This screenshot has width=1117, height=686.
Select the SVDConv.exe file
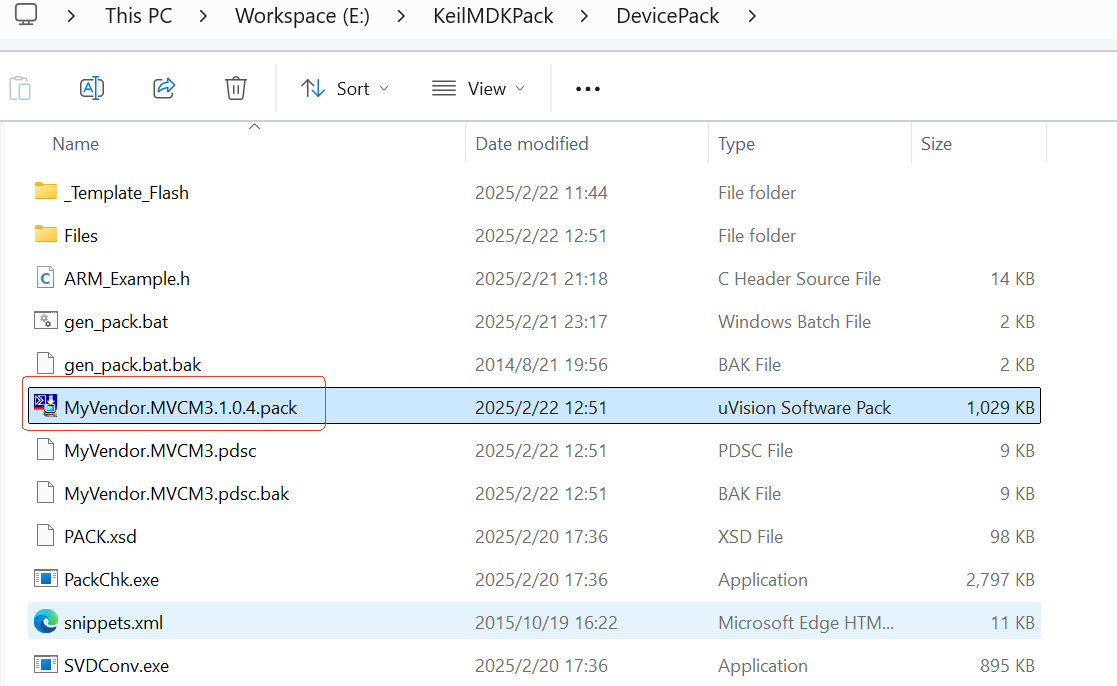coord(116,665)
